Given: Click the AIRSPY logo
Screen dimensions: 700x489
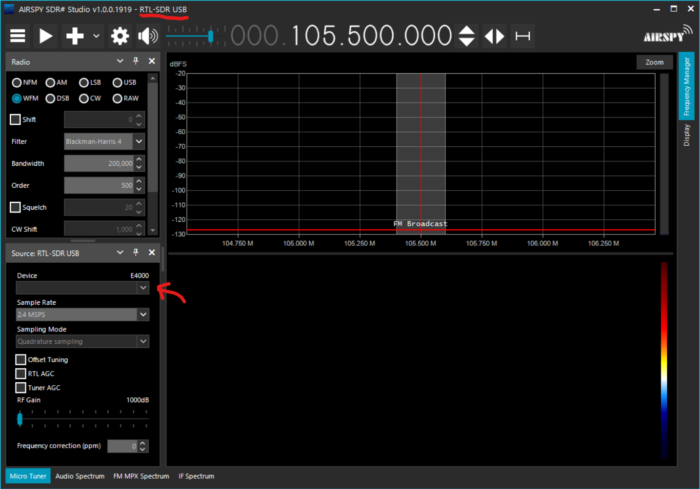Looking at the screenshot, I should point(668,36).
